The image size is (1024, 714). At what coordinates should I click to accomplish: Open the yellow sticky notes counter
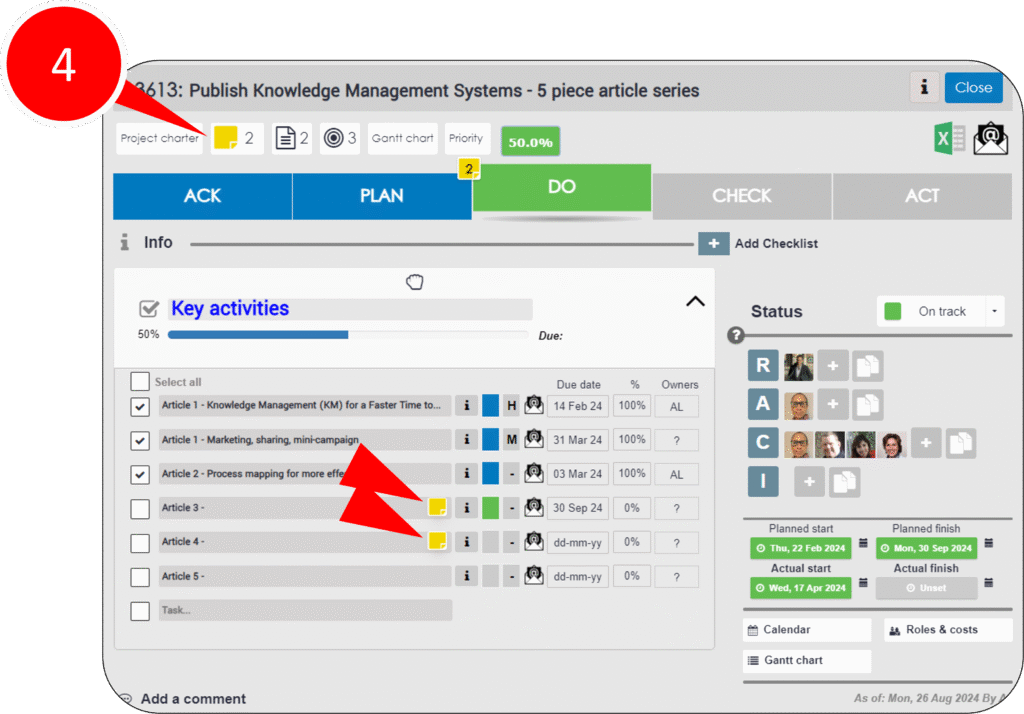pyautogui.click(x=236, y=139)
